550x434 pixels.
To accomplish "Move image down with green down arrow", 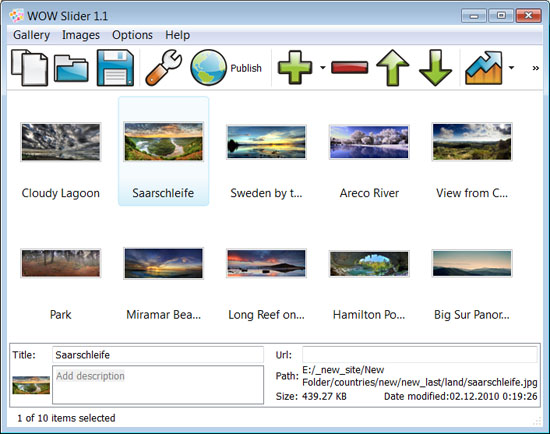I will tap(435, 68).
